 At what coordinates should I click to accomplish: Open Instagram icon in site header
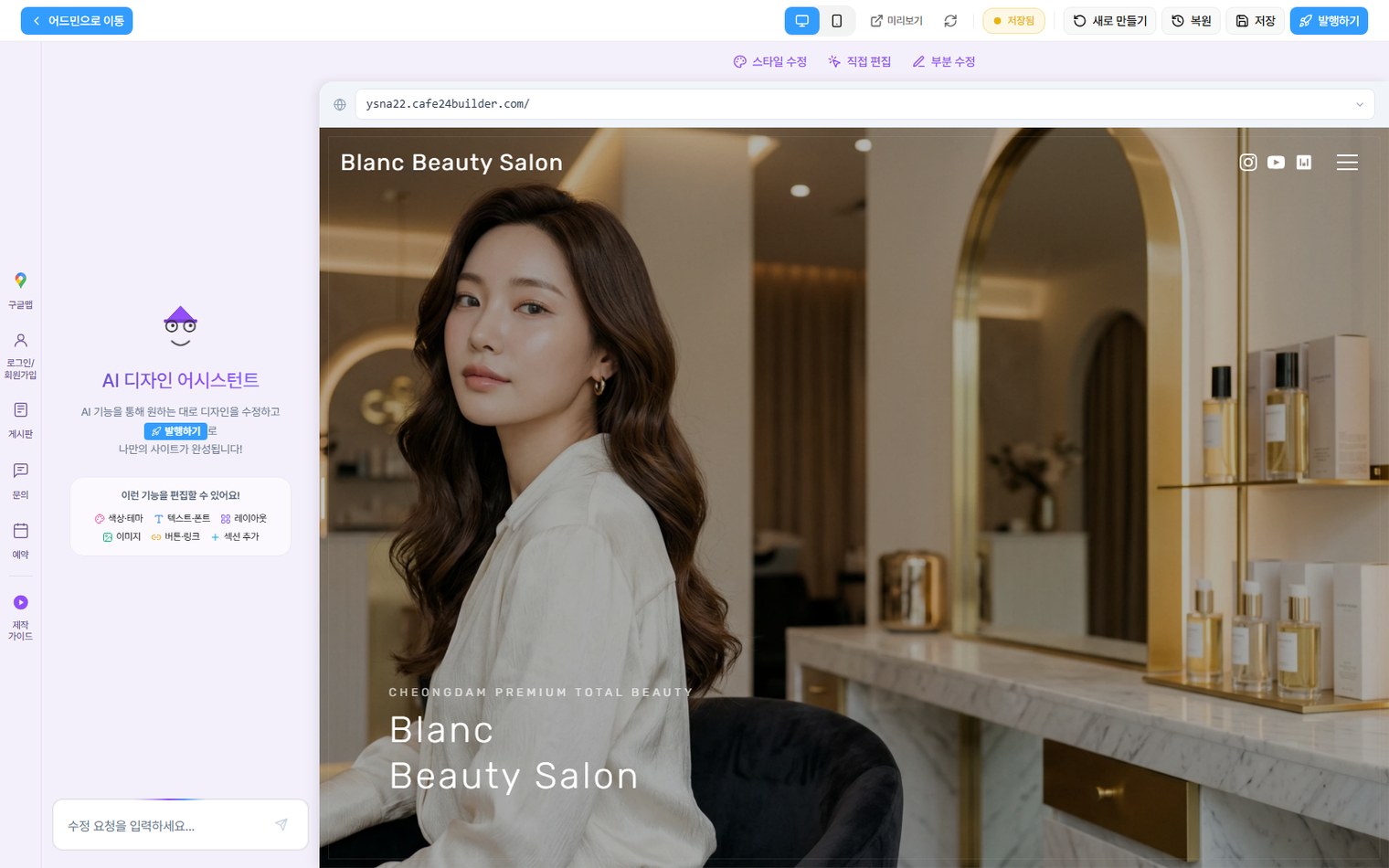[1248, 163]
